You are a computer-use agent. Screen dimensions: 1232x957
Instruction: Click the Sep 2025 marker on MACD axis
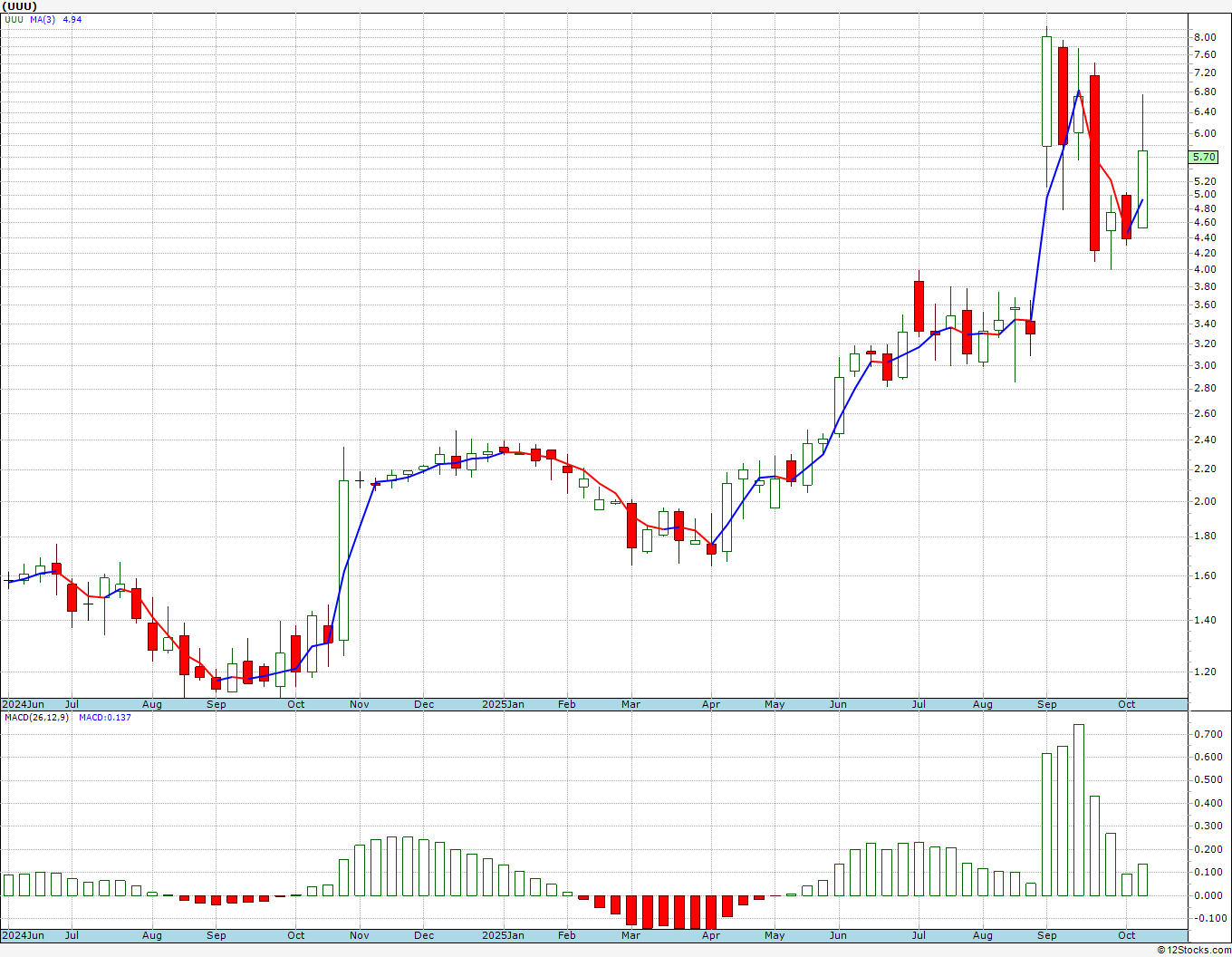coord(1047,935)
